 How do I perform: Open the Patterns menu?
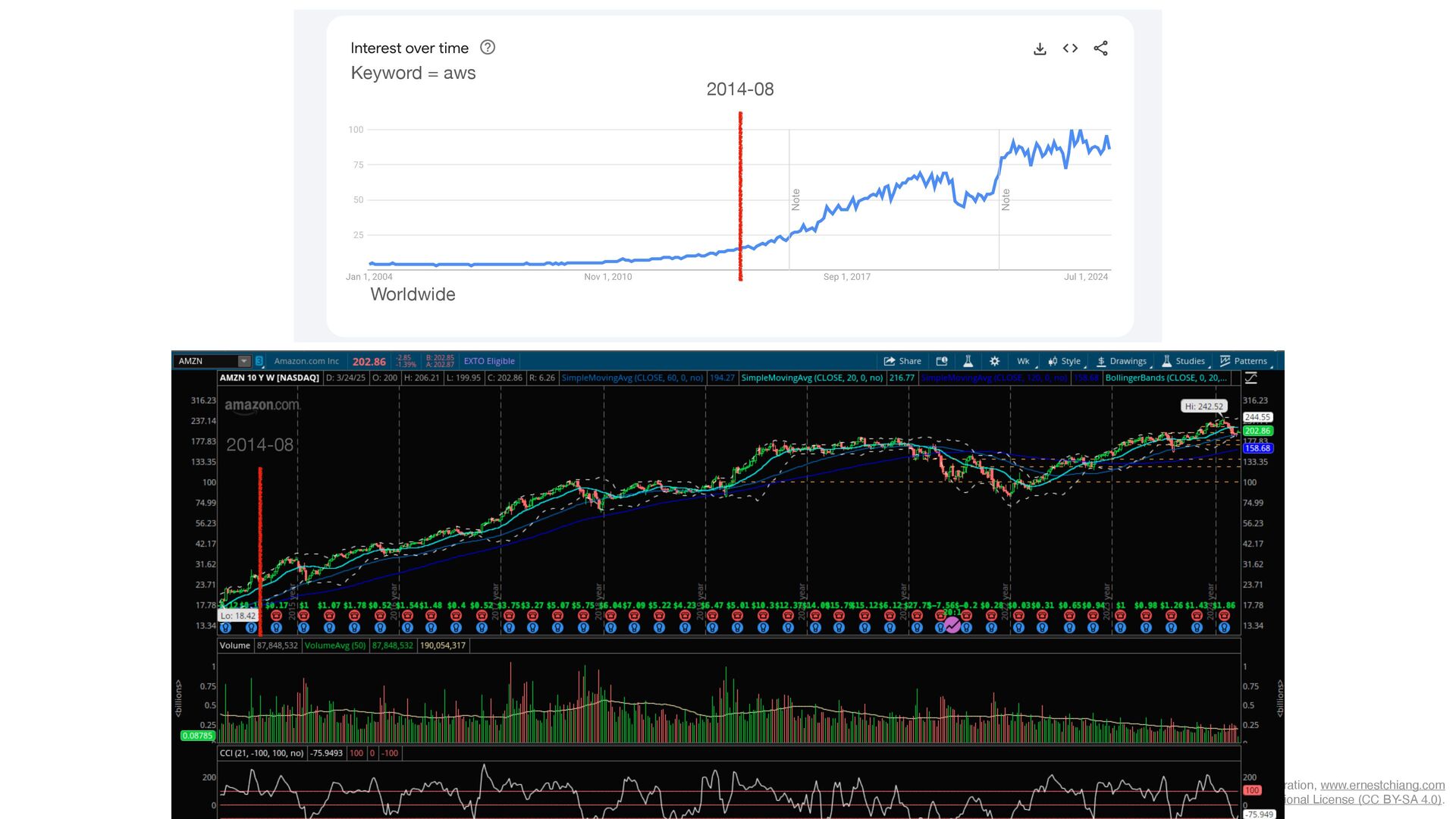tap(1244, 361)
